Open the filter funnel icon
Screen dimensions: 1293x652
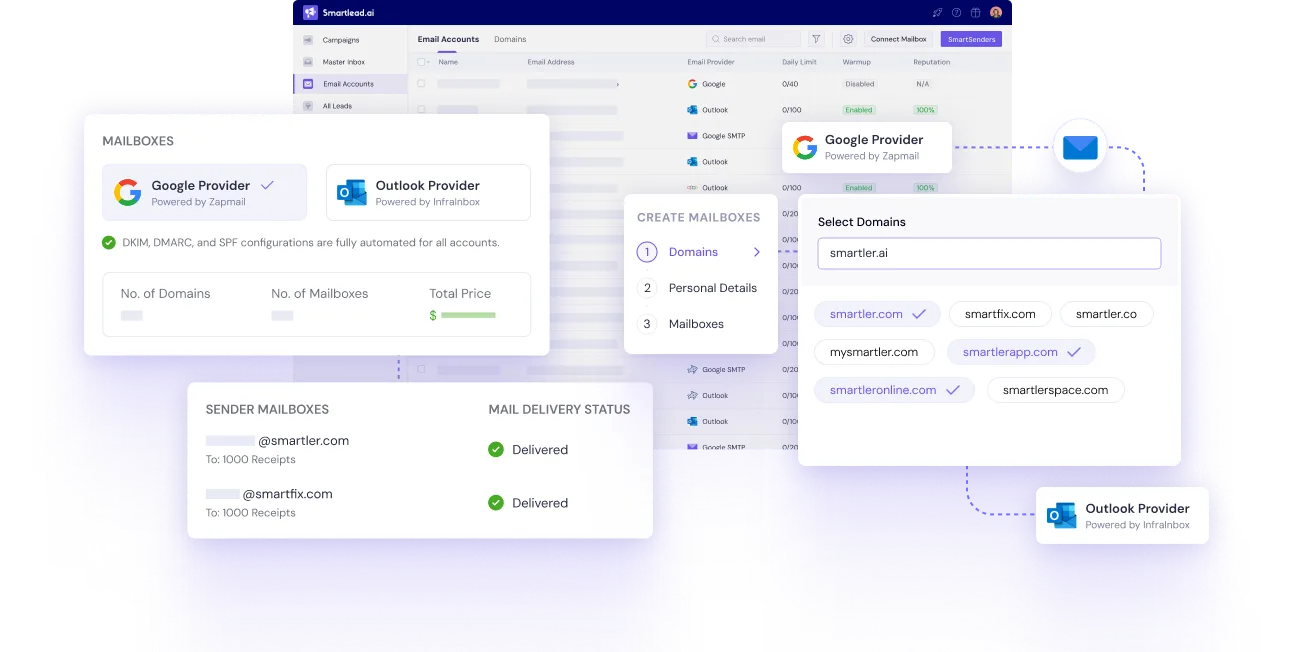816,39
